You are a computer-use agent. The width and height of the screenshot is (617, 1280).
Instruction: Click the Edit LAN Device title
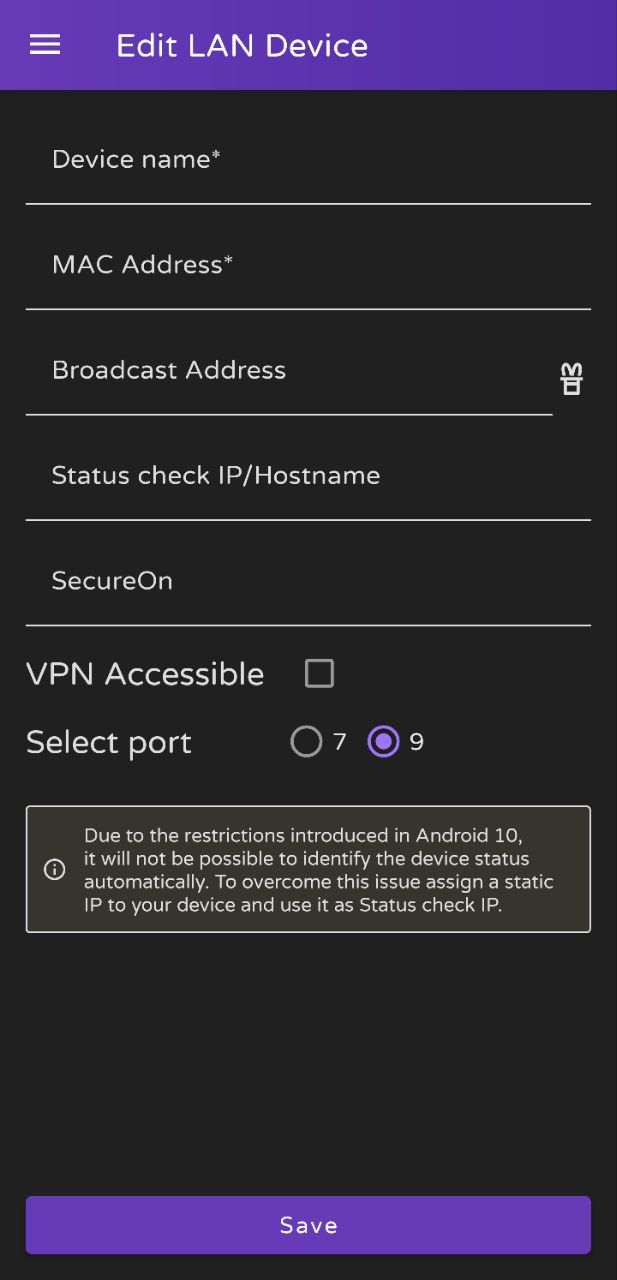[242, 46]
